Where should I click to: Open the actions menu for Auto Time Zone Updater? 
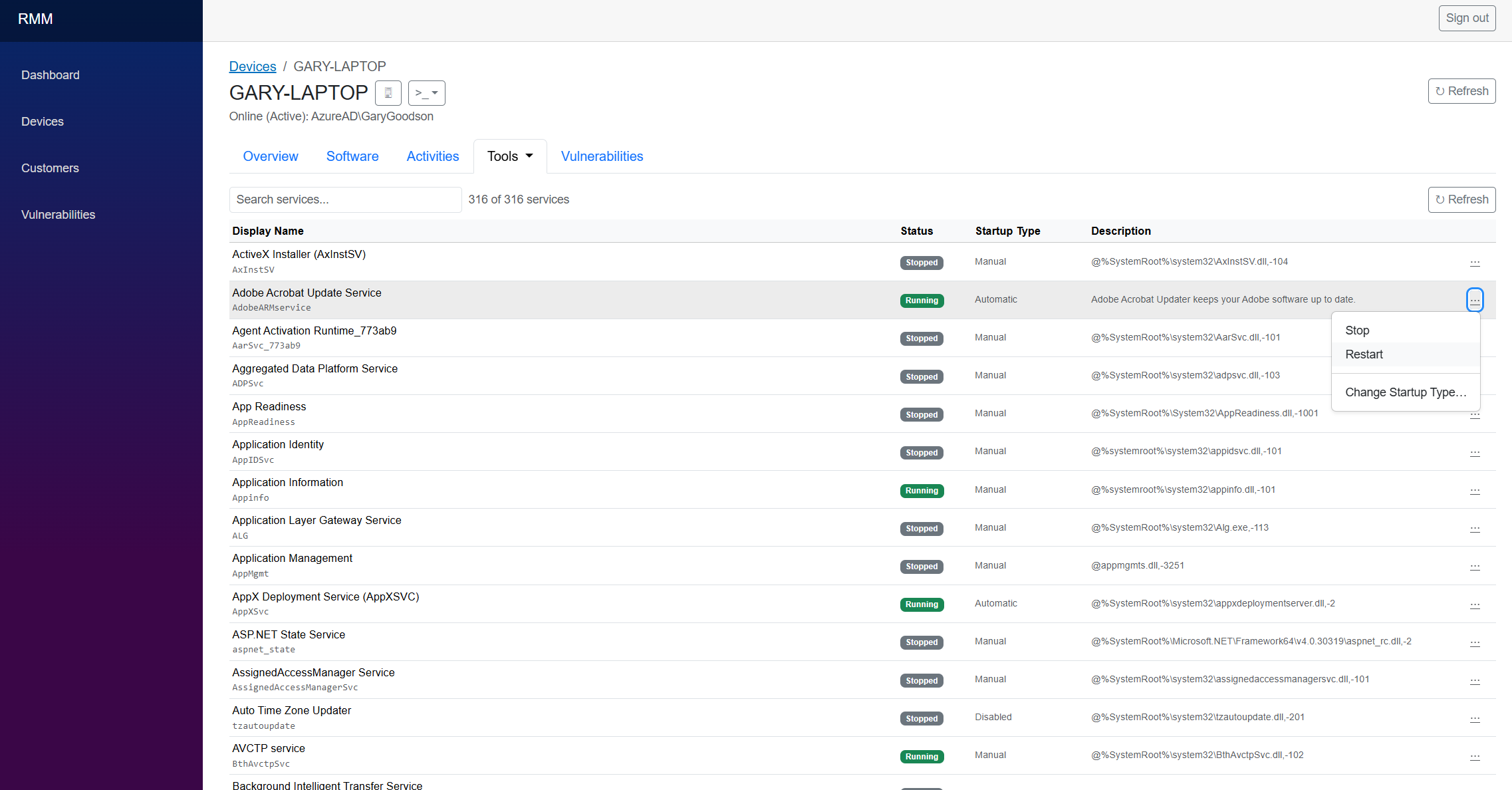pyautogui.click(x=1475, y=719)
